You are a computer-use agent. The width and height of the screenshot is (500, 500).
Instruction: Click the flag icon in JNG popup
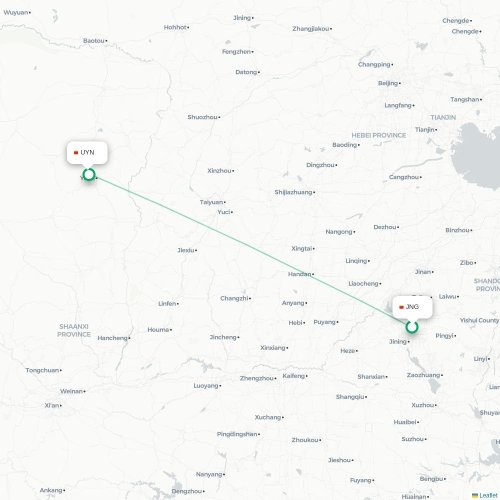coord(401,307)
